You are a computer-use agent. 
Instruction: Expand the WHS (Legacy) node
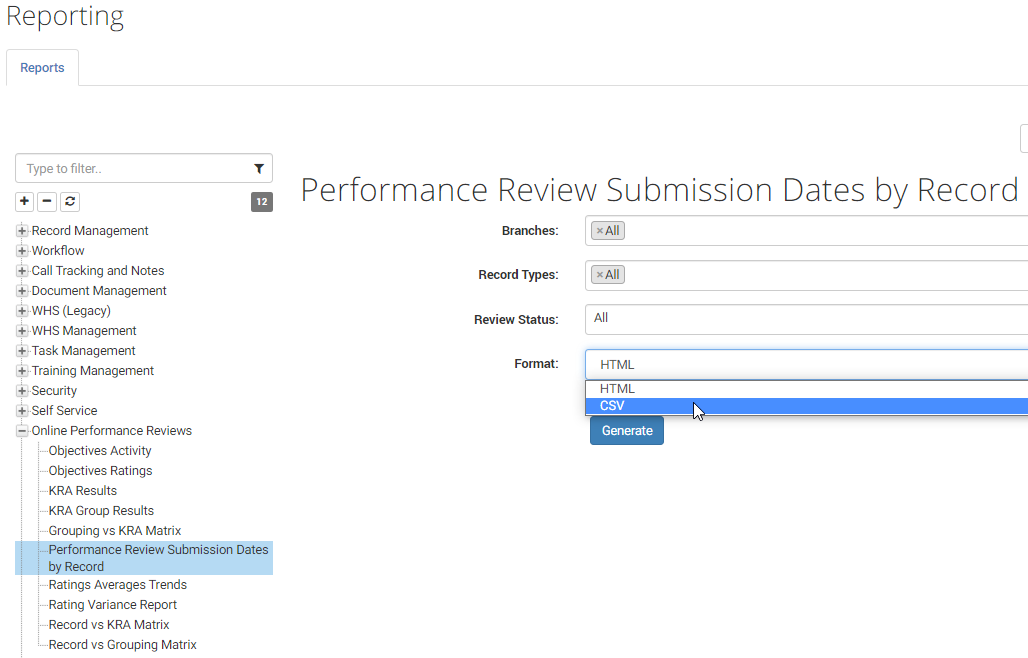pos(22,311)
